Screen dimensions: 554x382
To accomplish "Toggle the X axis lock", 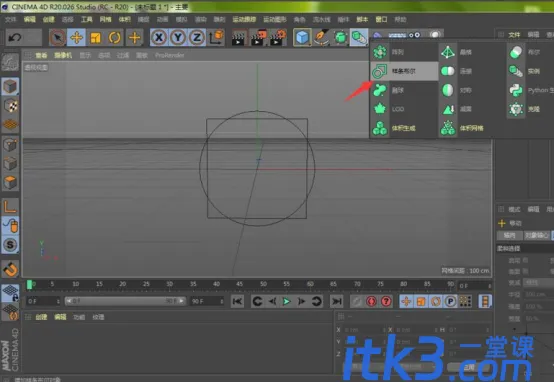I will point(159,37).
